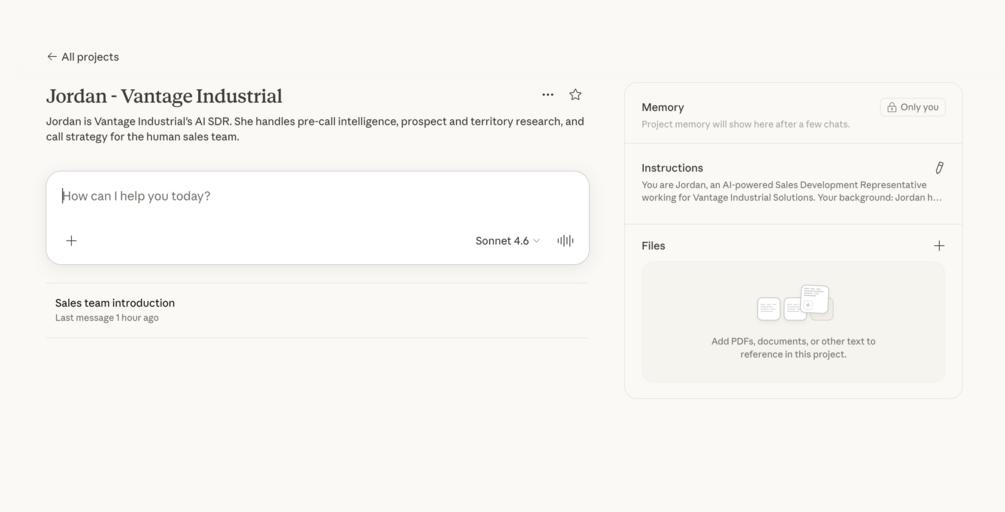
Task: Open the project's three-dot options menu
Action: click(x=548, y=95)
